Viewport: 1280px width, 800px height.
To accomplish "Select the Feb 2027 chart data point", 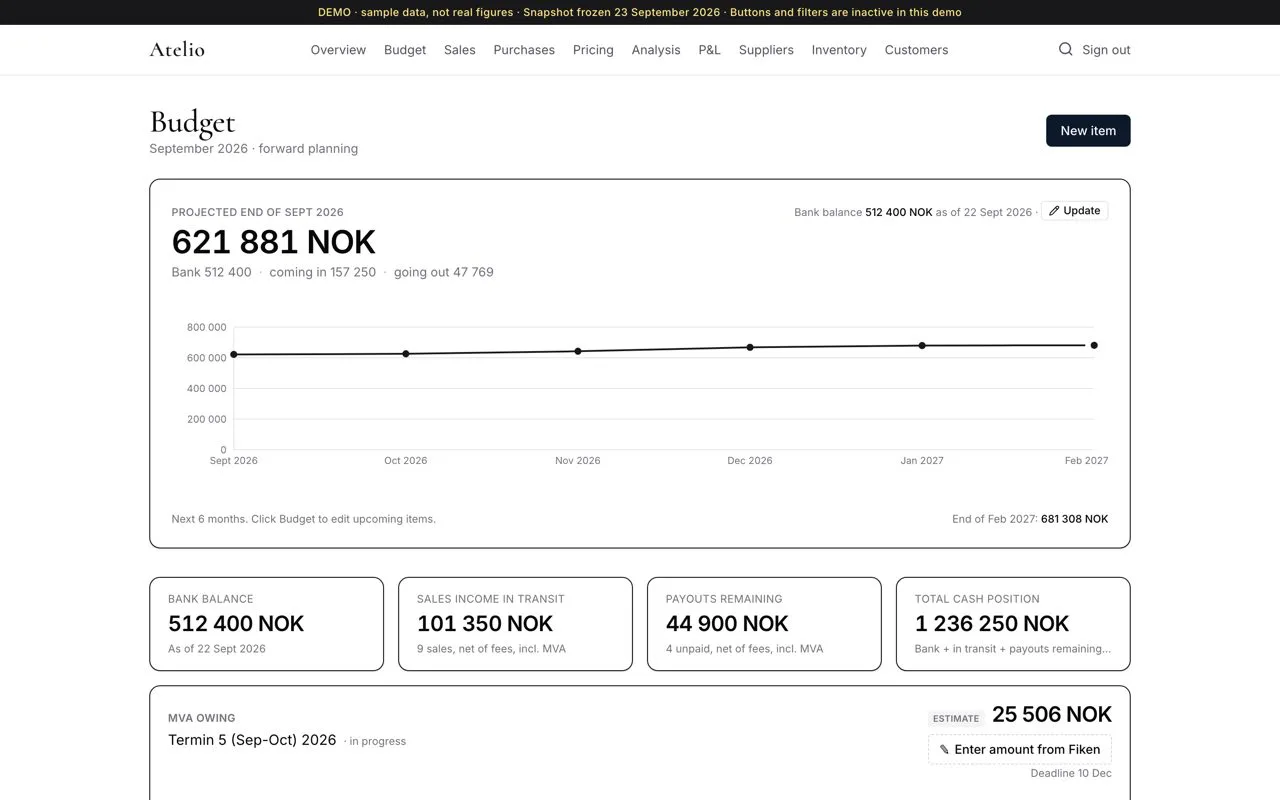I will pyautogui.click(x=1094, y=345).
